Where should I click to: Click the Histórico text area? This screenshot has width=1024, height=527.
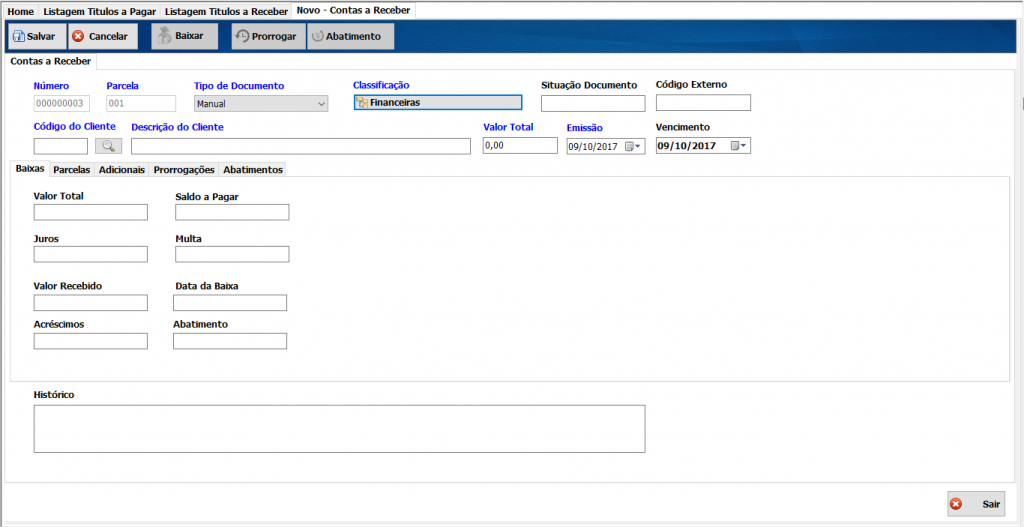(339, 428)
